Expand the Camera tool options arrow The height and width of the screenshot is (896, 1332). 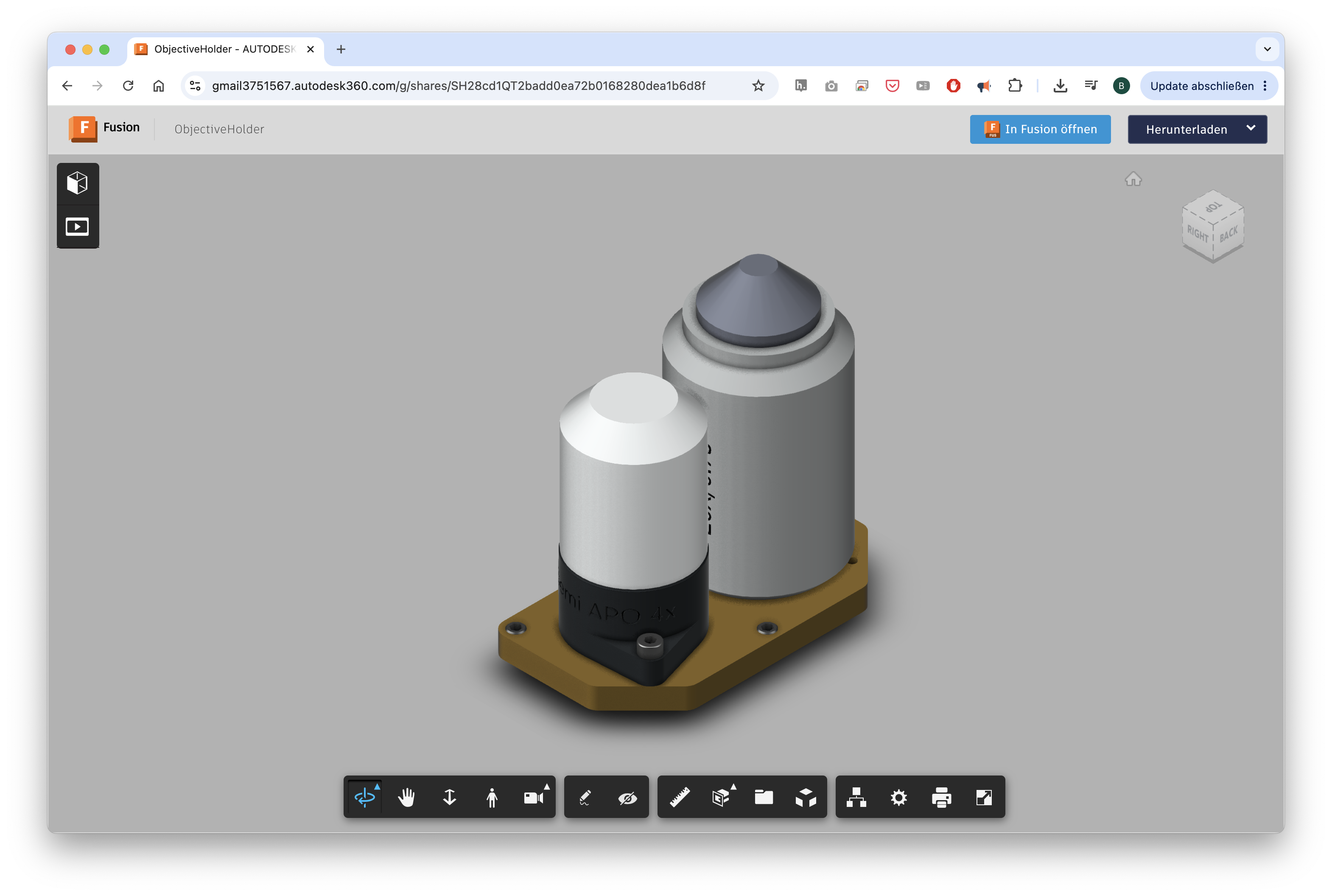[547, 787]
